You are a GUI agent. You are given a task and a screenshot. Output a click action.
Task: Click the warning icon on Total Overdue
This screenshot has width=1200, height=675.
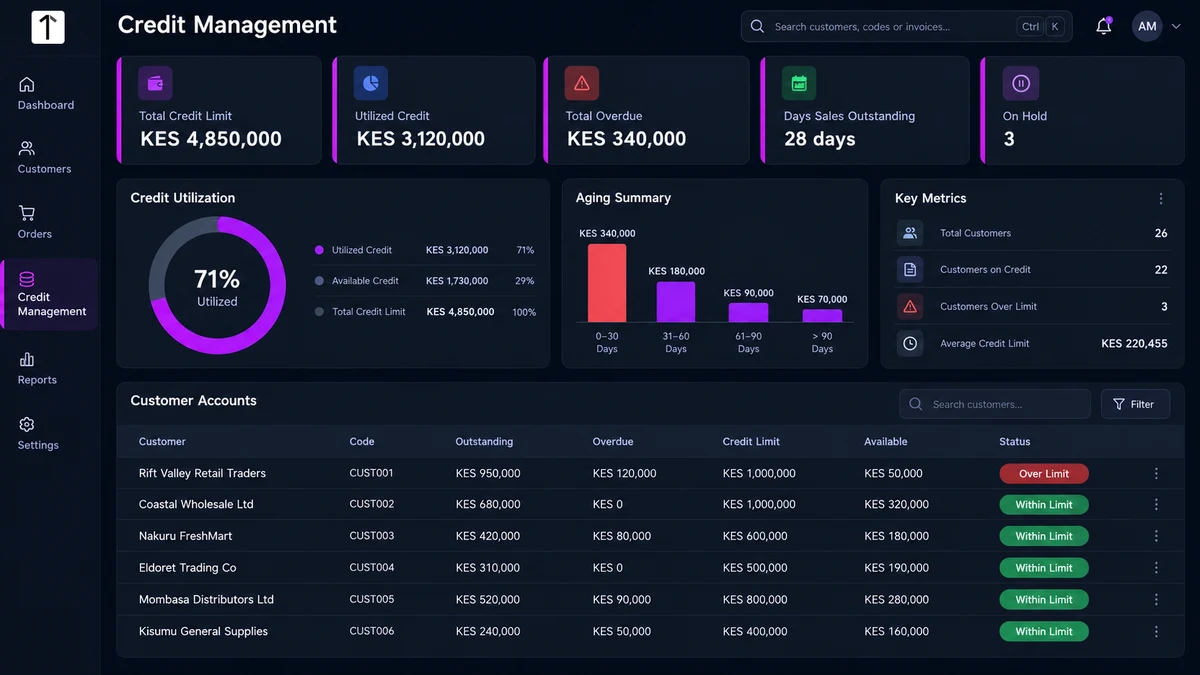point(582,83)
